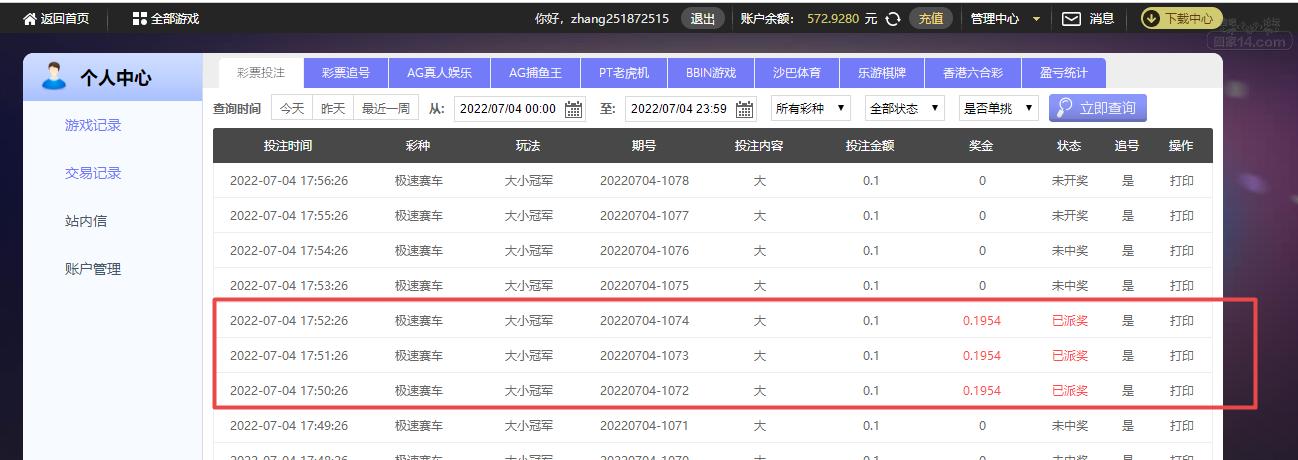Open calendar picker beside end date

coord(745,109)
